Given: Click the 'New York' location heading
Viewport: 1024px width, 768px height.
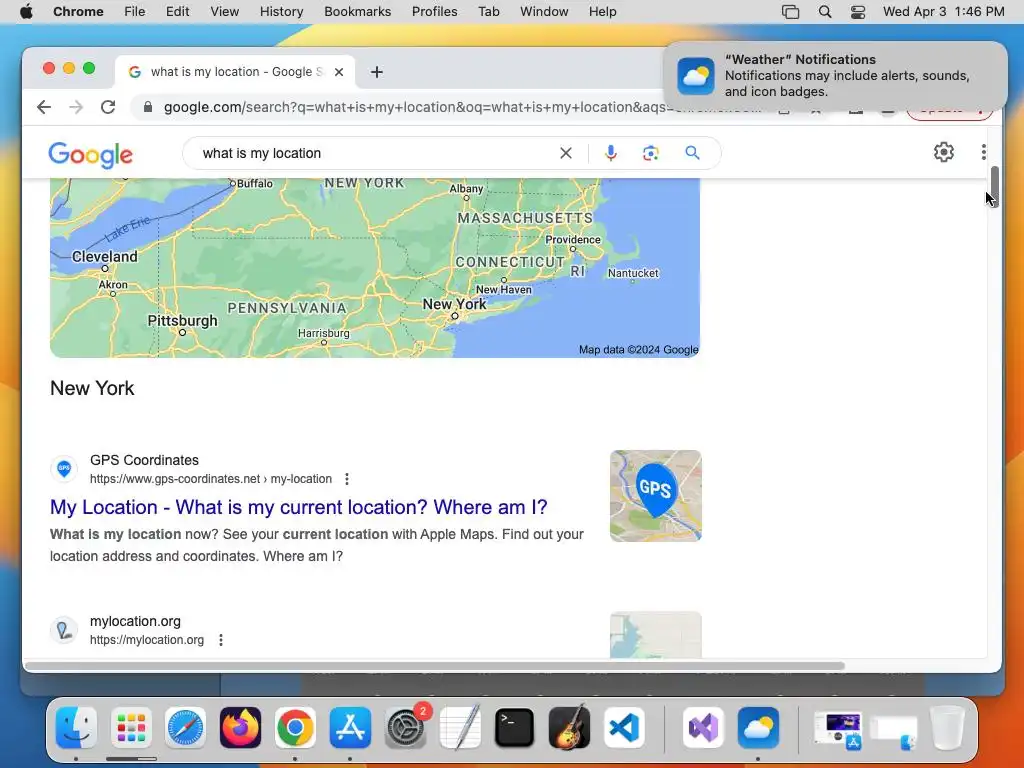Looking at the screenshot, I should [x=92, y=388].
